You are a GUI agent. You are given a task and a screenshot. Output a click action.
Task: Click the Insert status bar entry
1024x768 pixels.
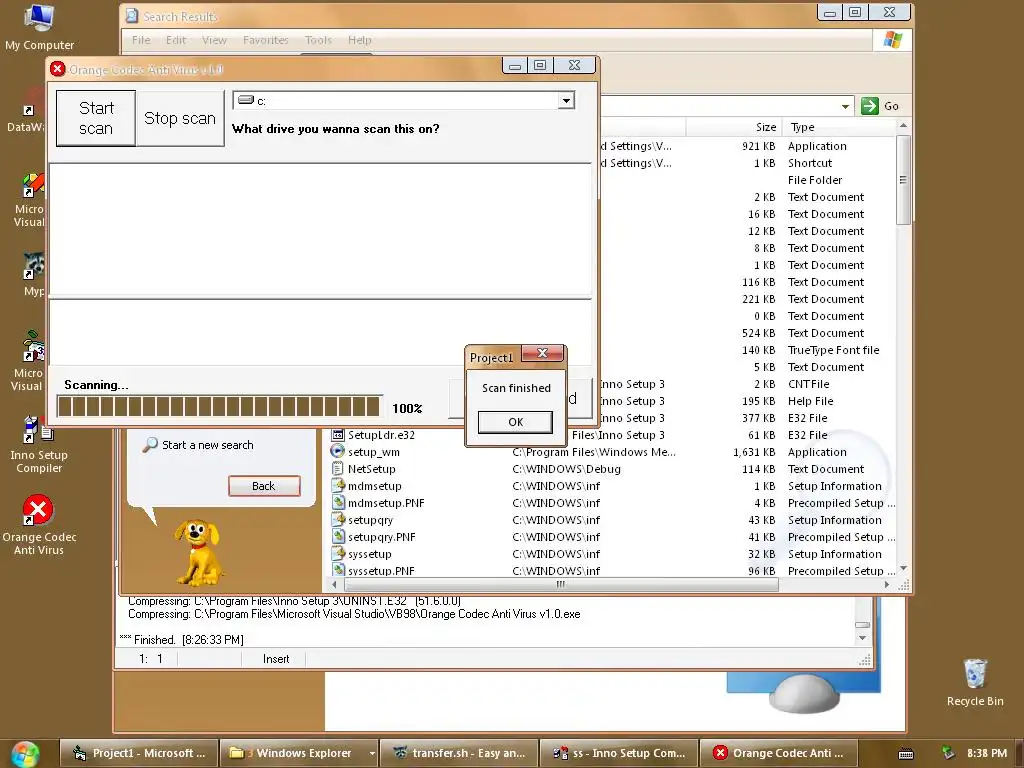tap(276, 659)
